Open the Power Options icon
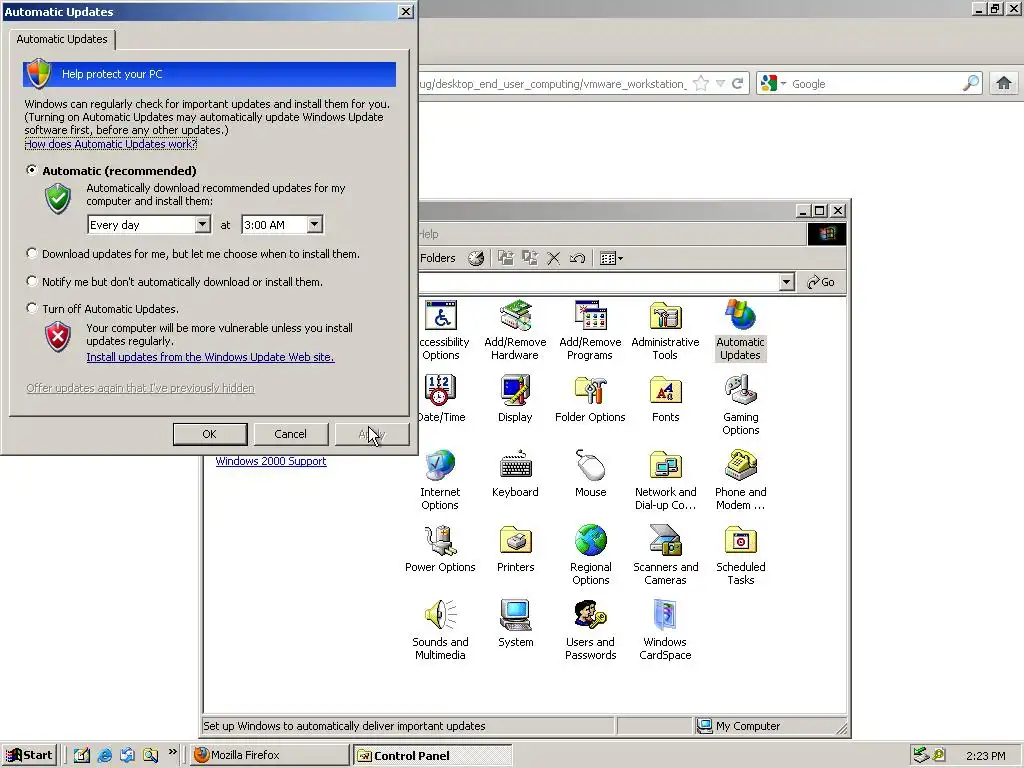 (x=440, y=549)
